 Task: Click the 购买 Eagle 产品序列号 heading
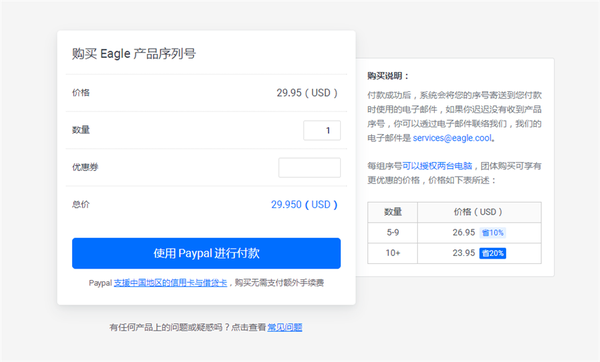(134, 54)
